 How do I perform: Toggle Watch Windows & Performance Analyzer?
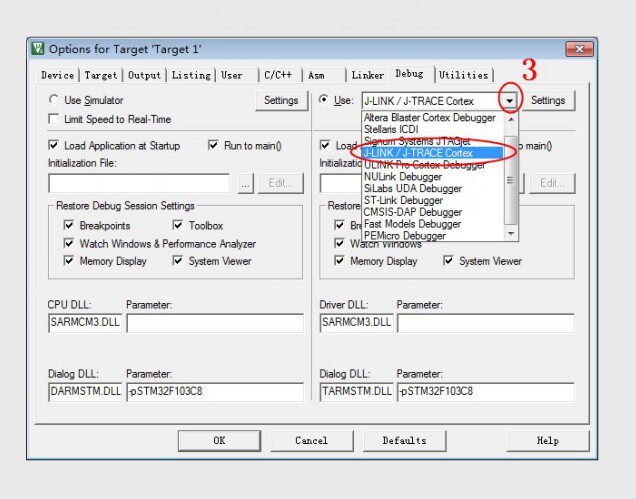69,243
